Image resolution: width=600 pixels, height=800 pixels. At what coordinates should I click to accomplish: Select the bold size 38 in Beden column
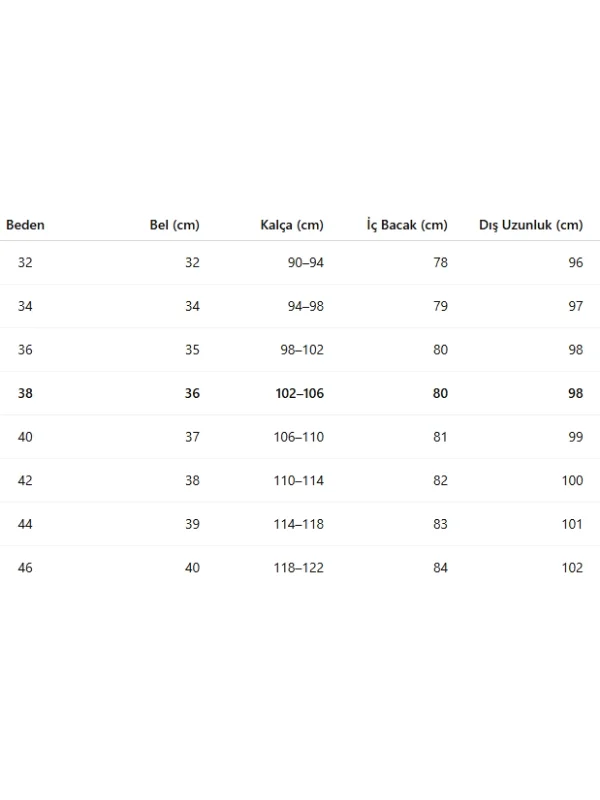25,393
